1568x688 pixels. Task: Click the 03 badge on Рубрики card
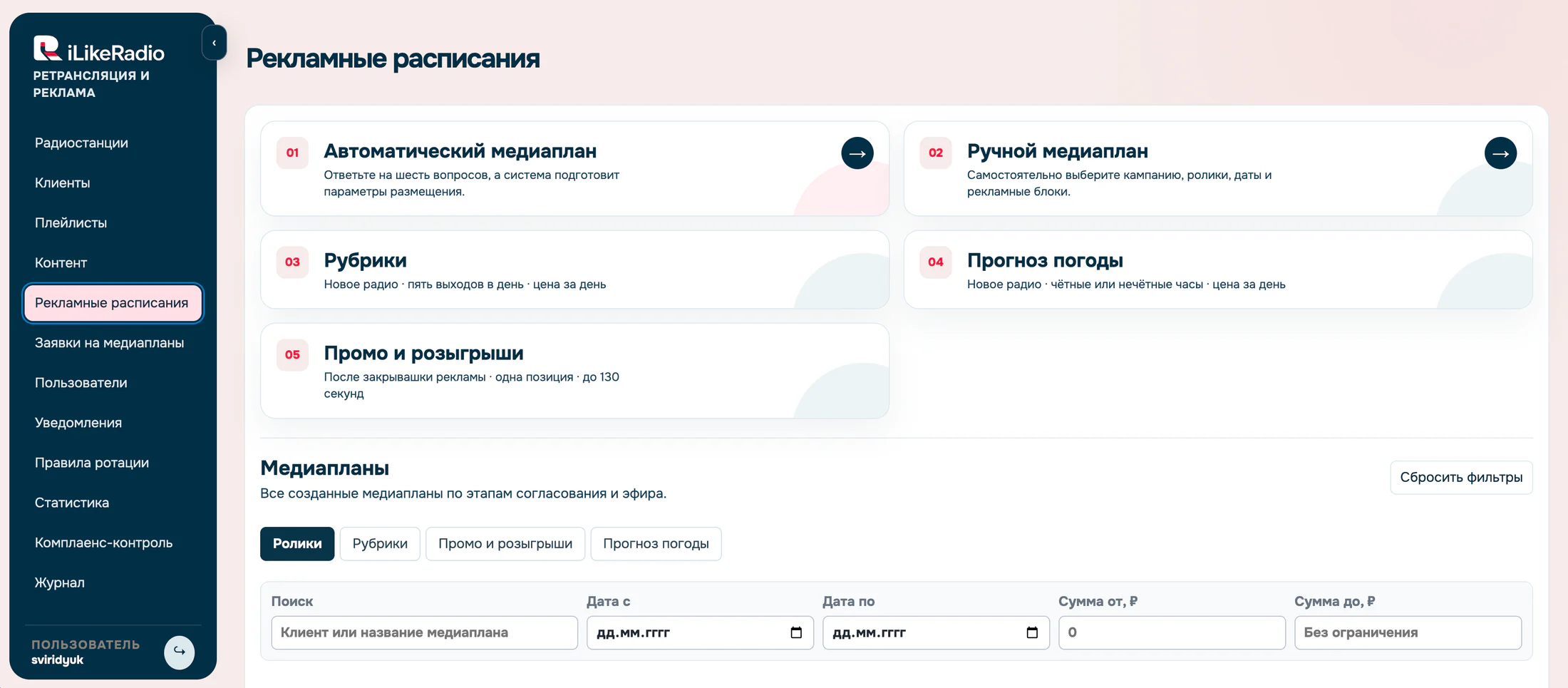point(292,262)
